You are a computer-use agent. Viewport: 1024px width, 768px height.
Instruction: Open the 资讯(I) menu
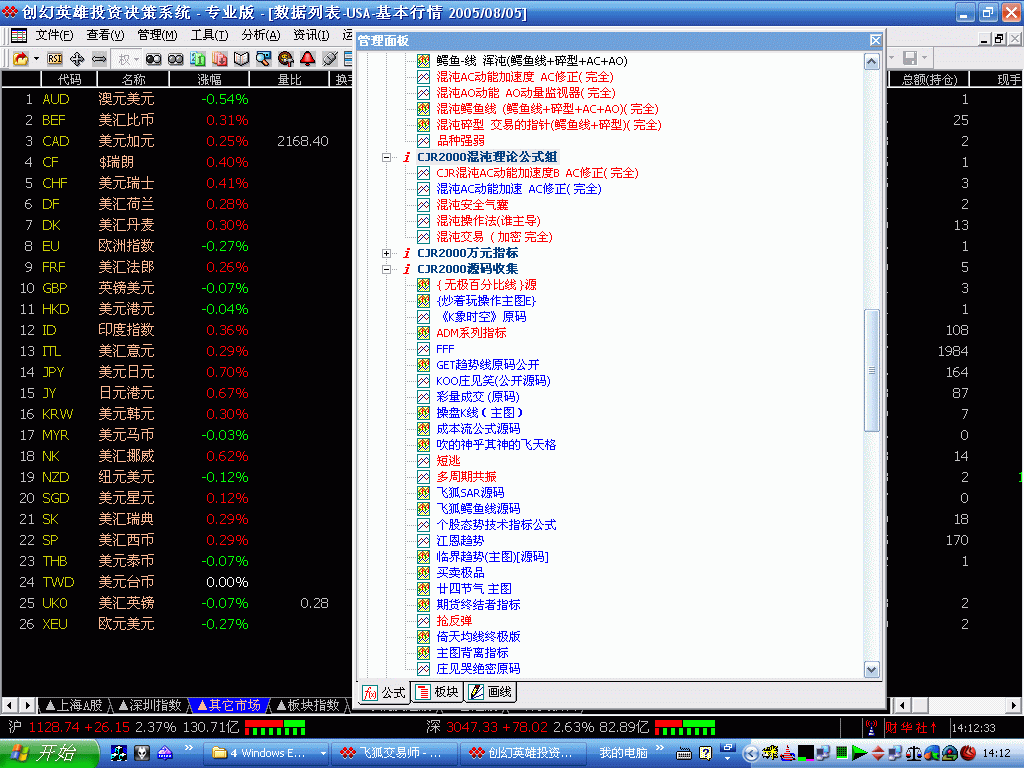(311, 35)
